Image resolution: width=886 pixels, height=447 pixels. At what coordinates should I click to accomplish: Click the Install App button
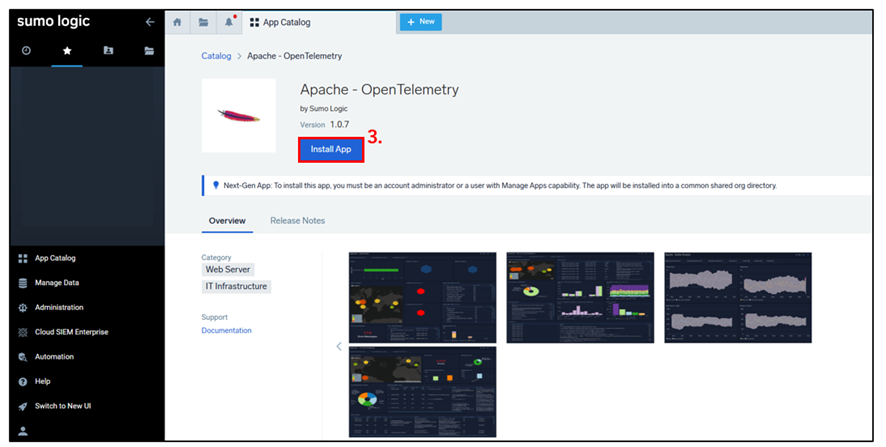click(331, 150)
